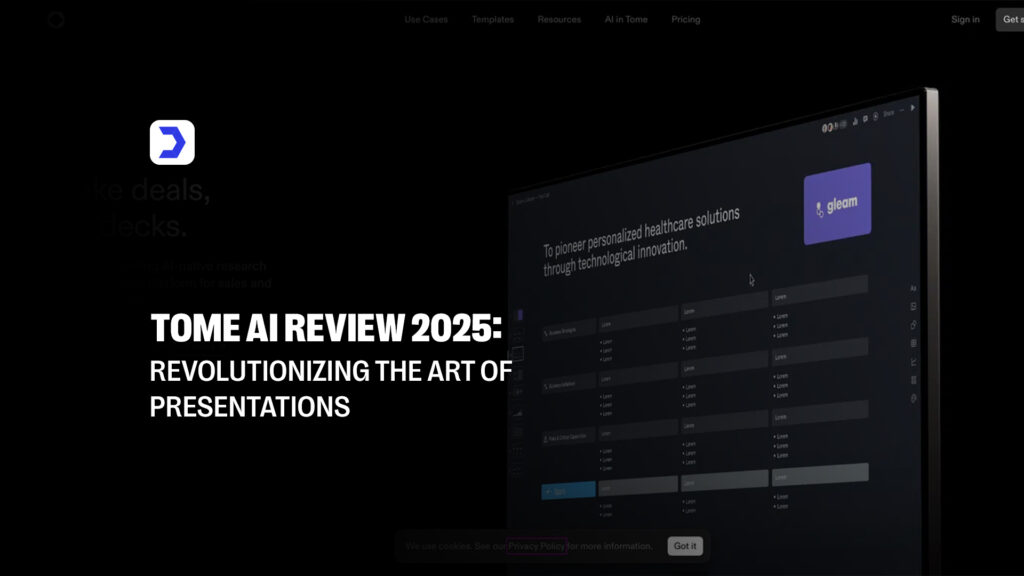Go to AI in Tome page

point(626,20)
